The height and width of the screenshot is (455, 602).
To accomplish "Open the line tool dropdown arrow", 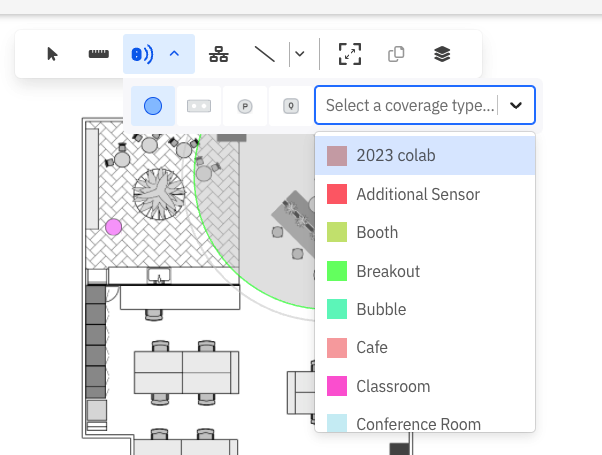I will coord(300,54).
